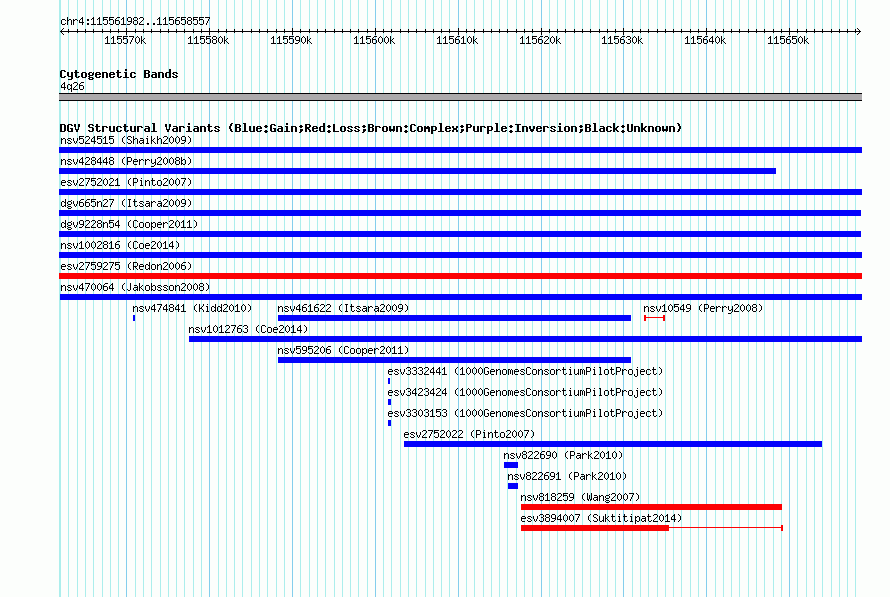890x597 pixels.
Task: Click the 115650k ruler tick label
Action: pyautogui.click(x=788, y=40)
